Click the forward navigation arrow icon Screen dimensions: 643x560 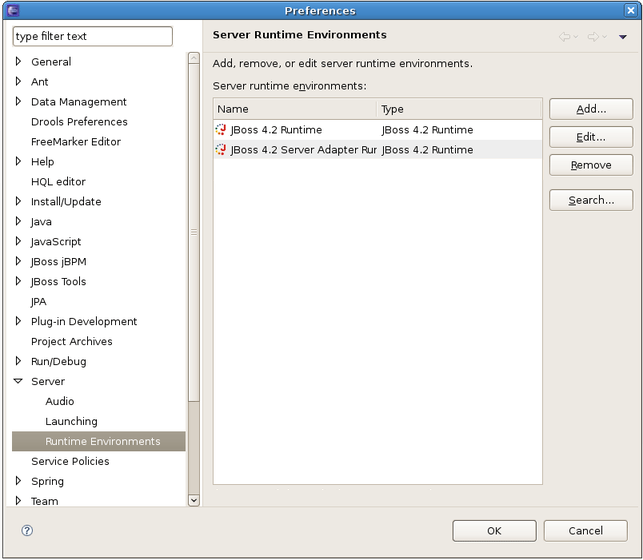coord(593,37)
